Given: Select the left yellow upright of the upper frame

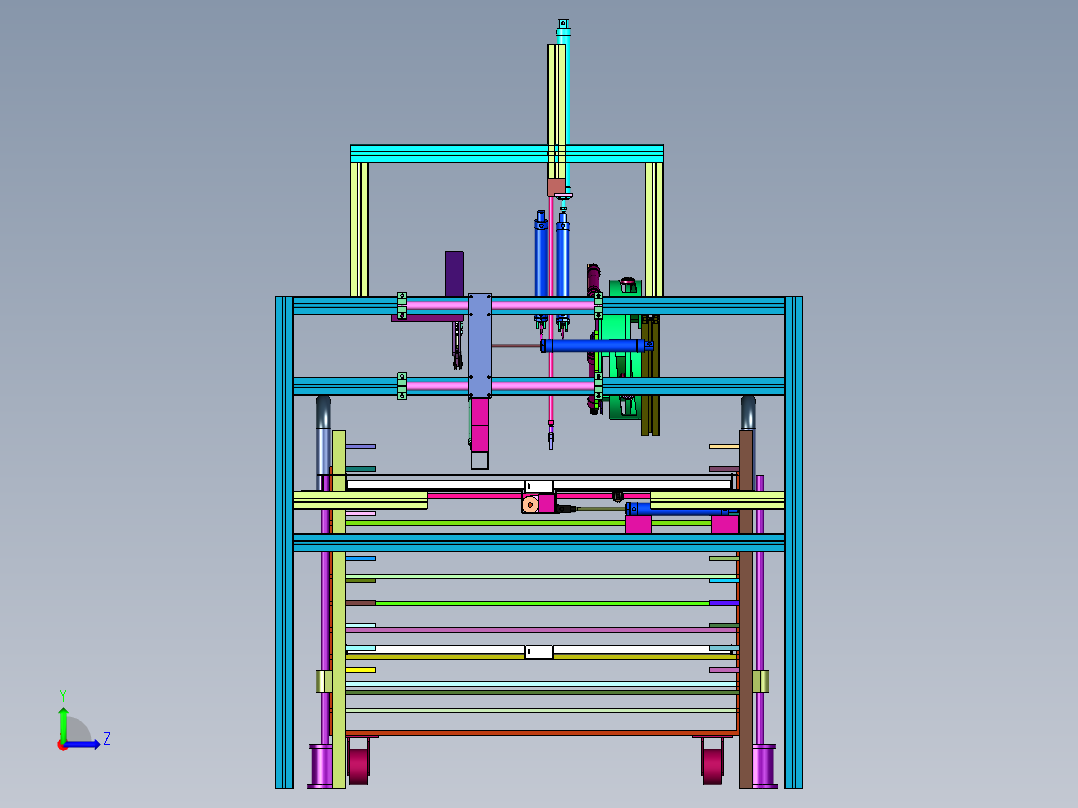Looking at the screenshot, I should click(360, 230).
